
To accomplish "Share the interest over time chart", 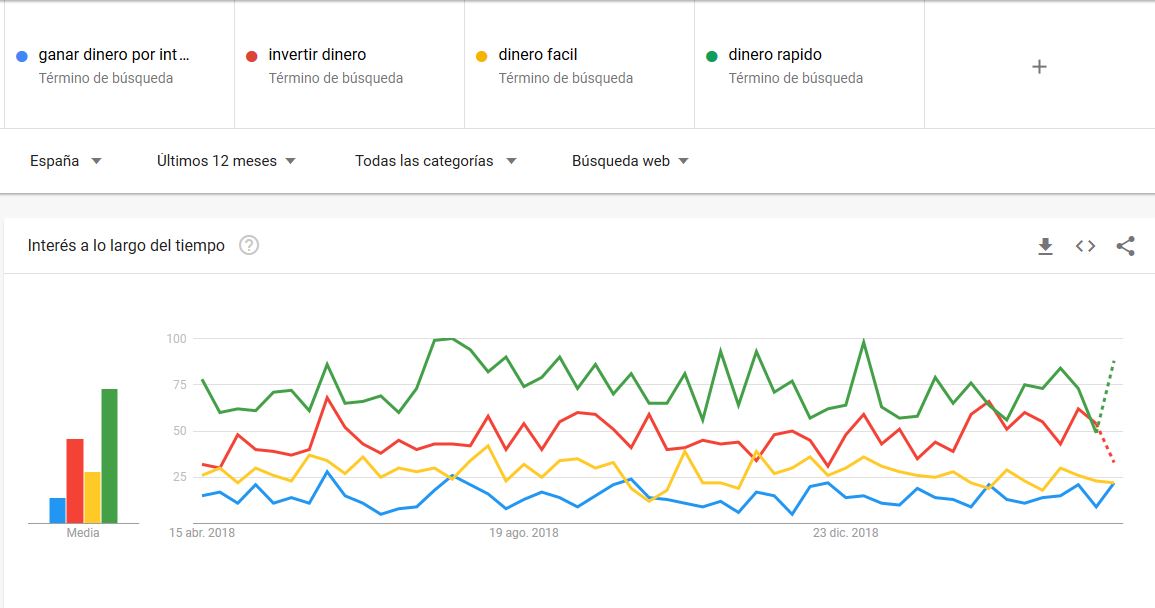I will pos(1126,246).
